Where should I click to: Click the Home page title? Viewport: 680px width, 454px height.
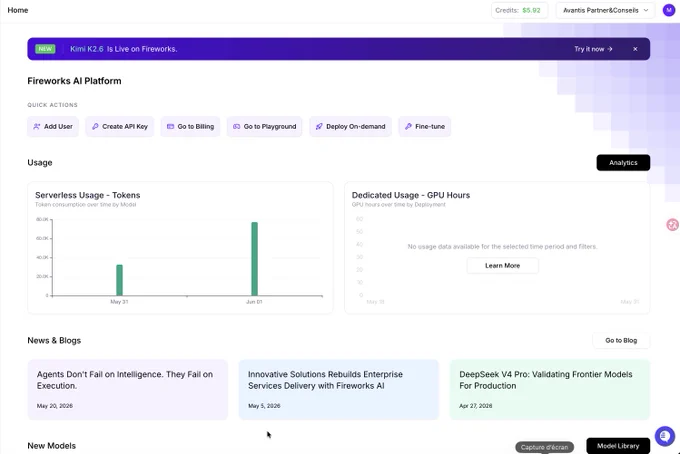coord(18,10)
